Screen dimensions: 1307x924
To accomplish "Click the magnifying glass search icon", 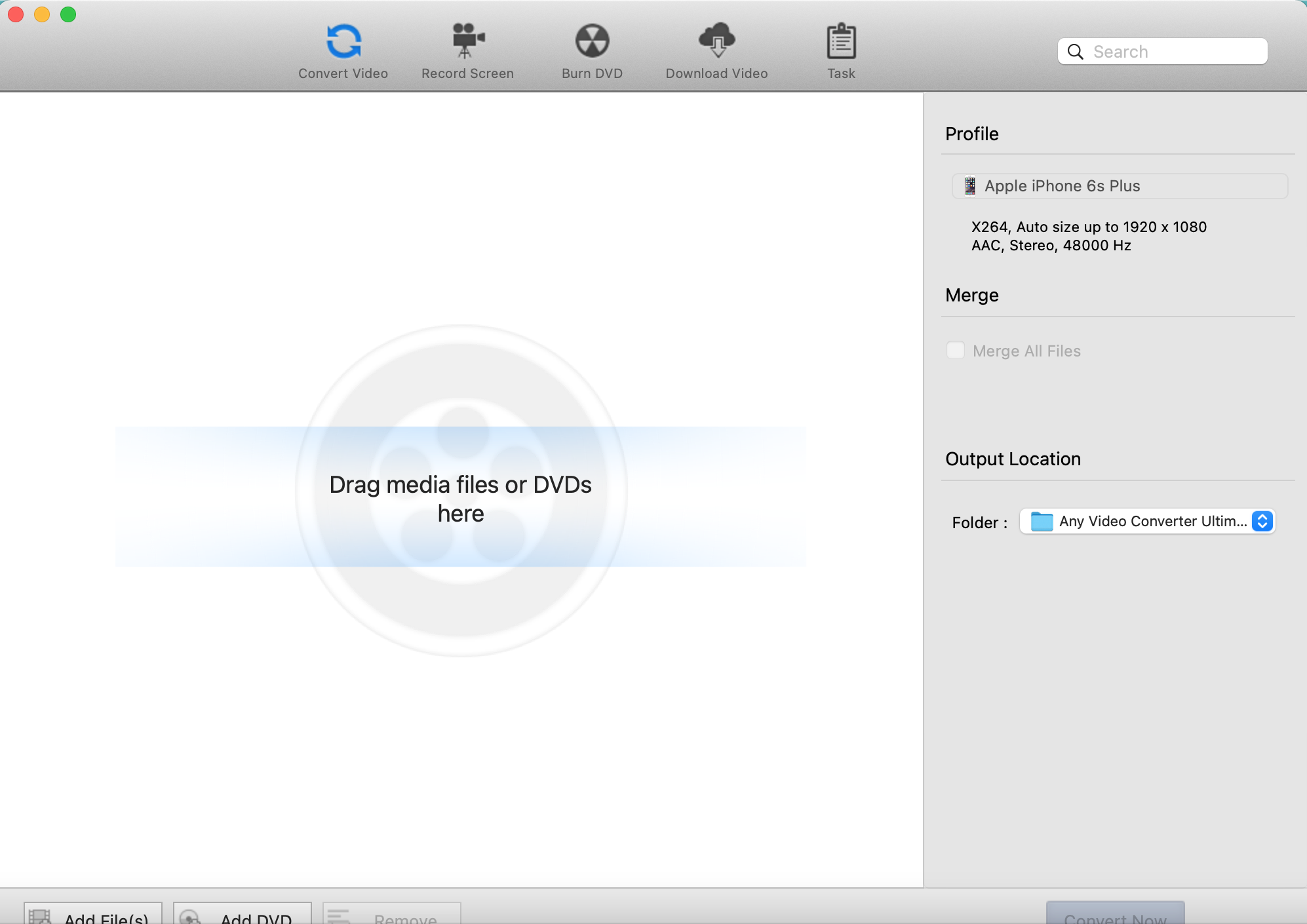I will pyautogui.click(x=1075, y=52).
